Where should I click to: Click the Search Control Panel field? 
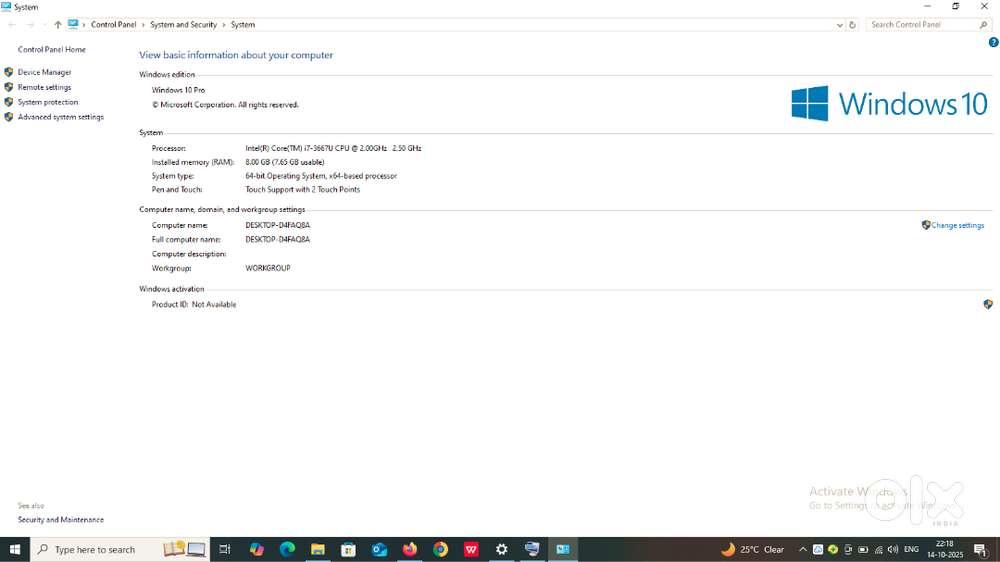click(922, 25)
